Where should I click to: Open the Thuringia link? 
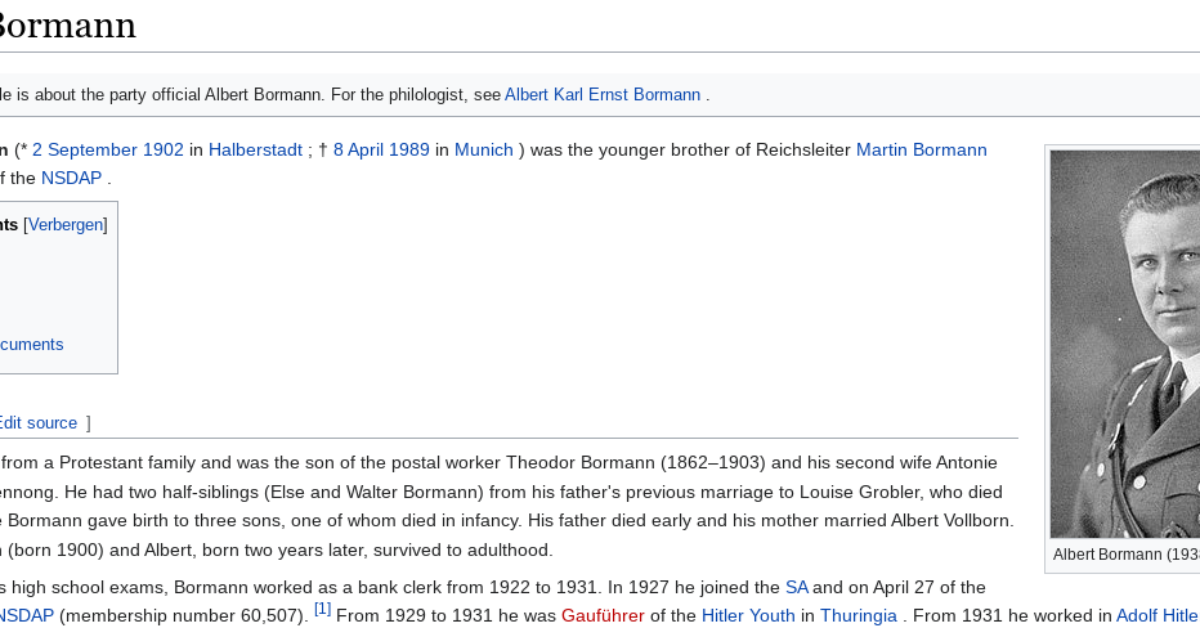859,616
